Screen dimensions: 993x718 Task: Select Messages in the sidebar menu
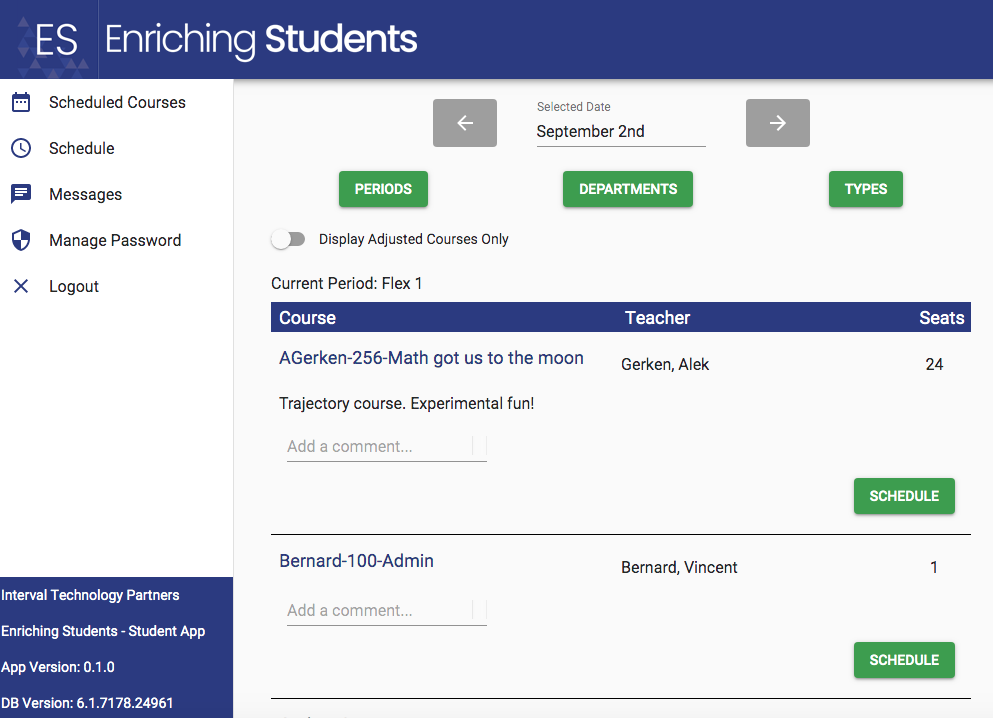(85, 194)
